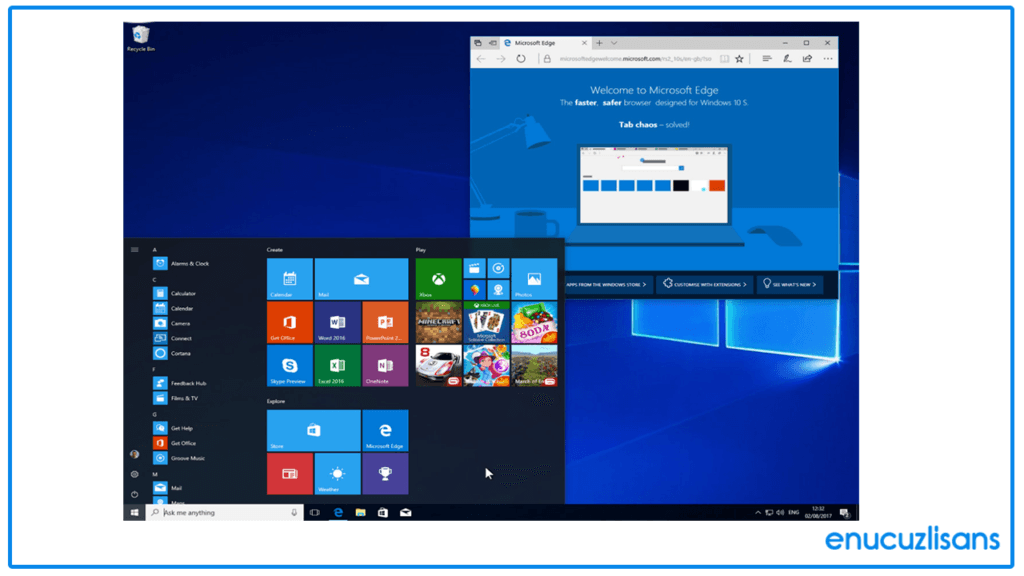Click the See What's New button
The width and height of the screenshot is (1024, 576).
pyautogui.click(x=789, y=284)
